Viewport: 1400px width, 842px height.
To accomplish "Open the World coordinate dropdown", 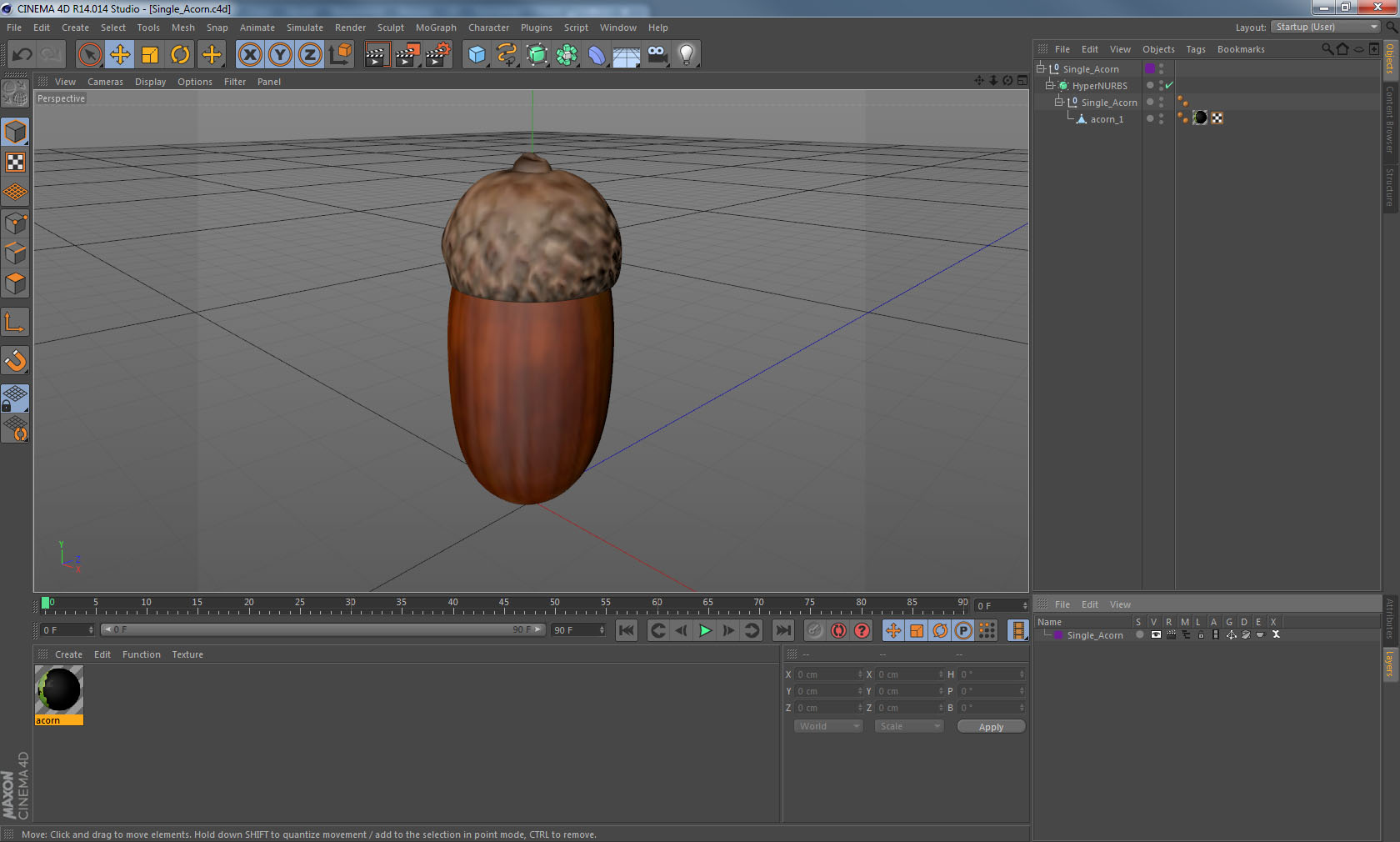I will (x=828, y=726).
